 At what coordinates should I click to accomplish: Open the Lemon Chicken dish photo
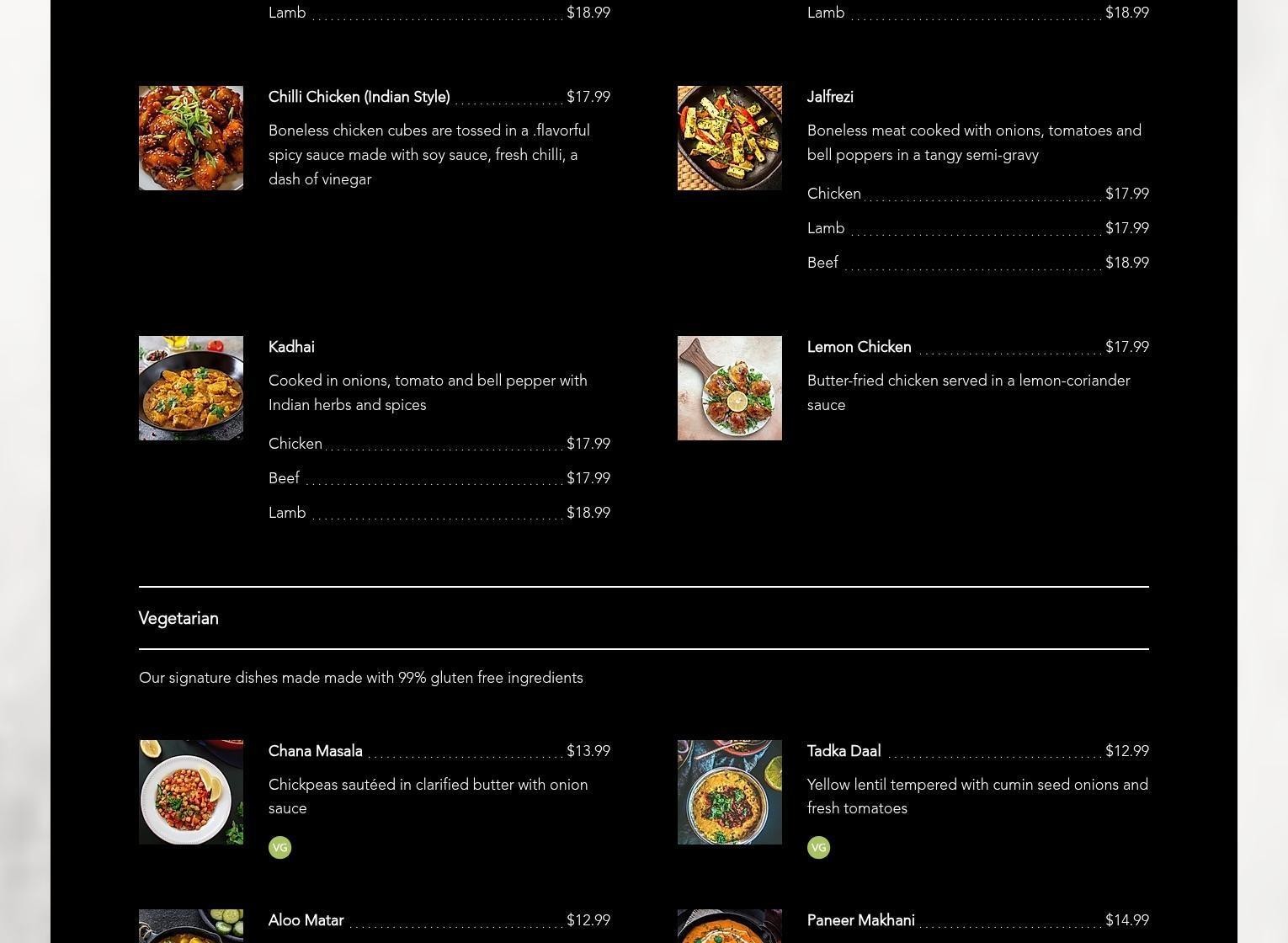click(x=730, y=388)
